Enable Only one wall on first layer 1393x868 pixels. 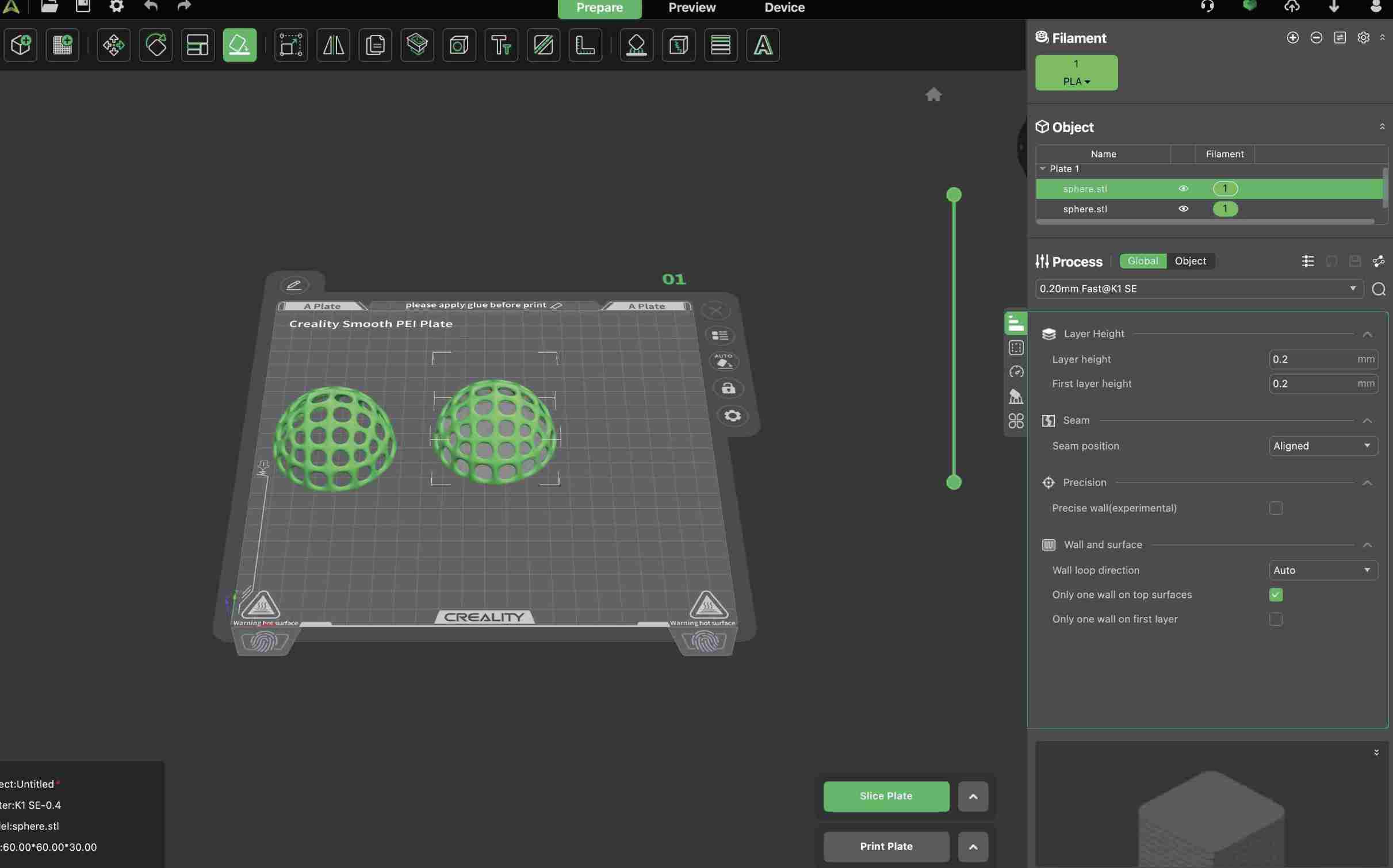[x=1276, y=620]
